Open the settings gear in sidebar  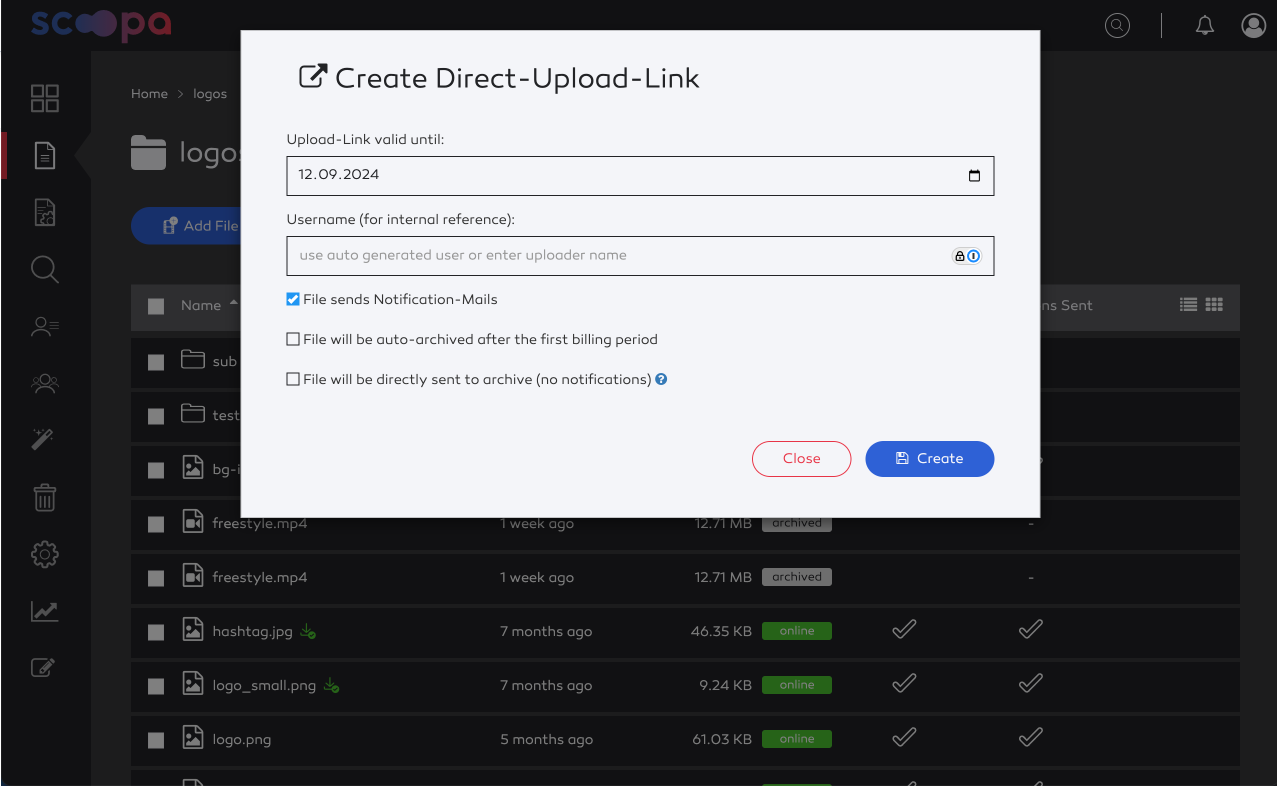point(45,554)
